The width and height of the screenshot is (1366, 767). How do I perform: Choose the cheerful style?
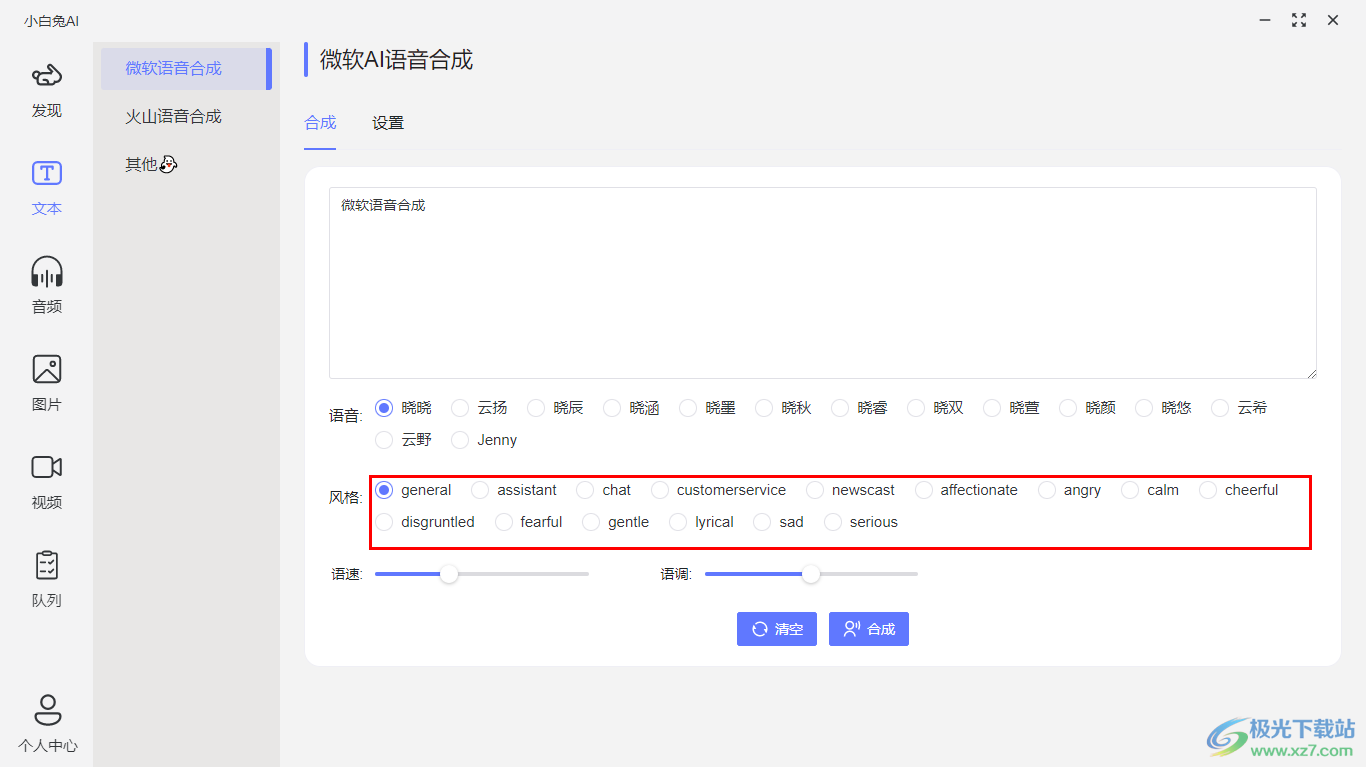click(1240, 490)
